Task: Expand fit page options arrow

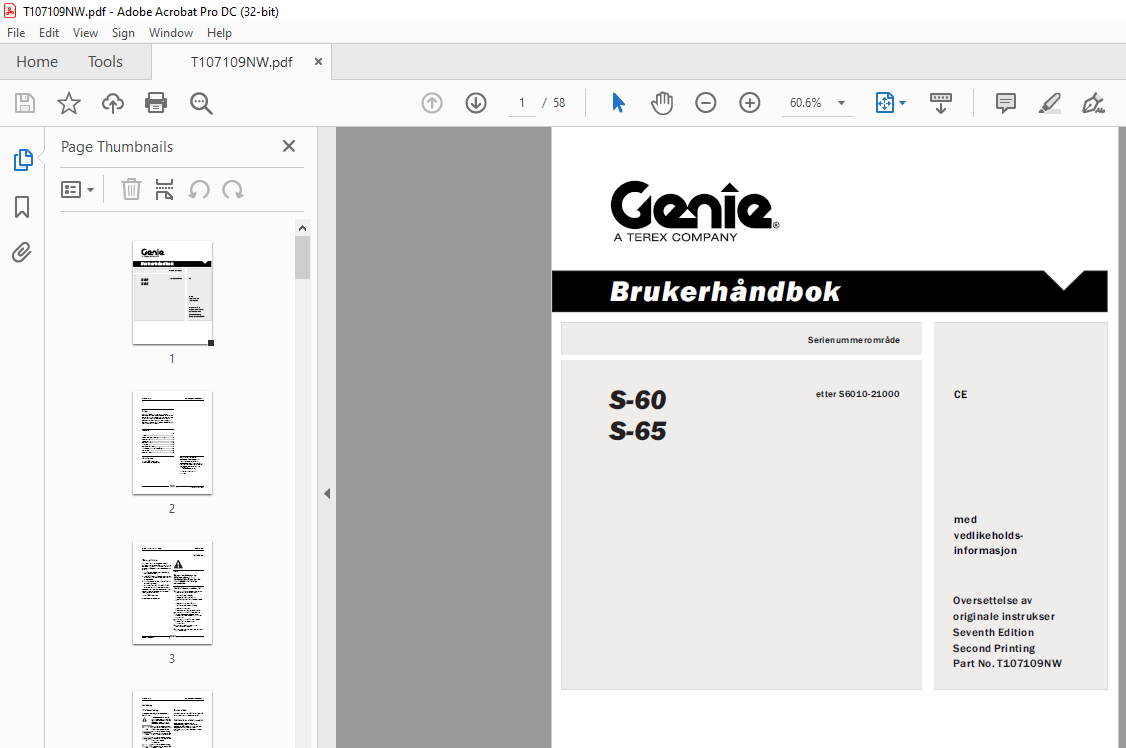Action: coord(903,103)
